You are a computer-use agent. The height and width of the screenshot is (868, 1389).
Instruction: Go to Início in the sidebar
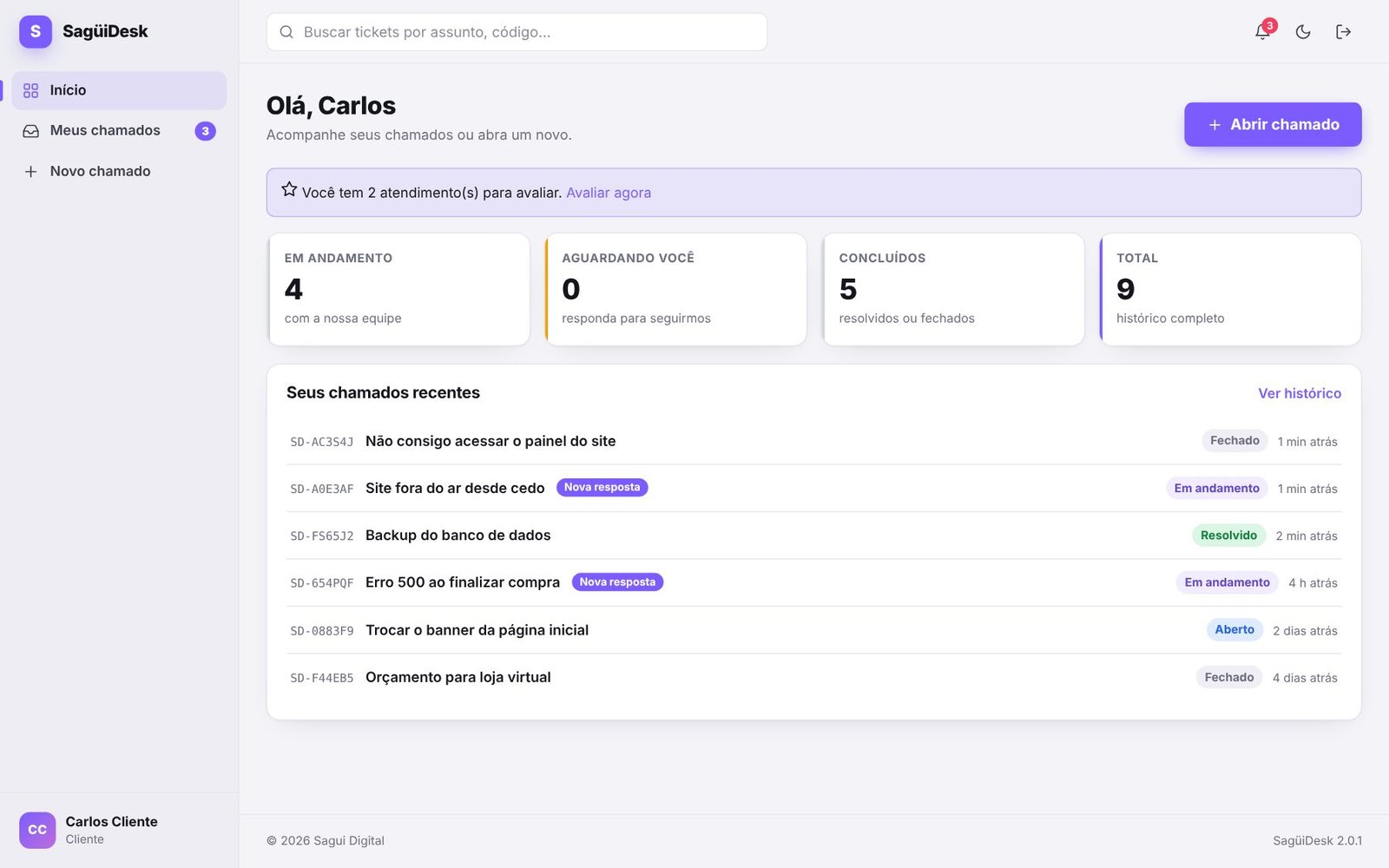point(119,90)
